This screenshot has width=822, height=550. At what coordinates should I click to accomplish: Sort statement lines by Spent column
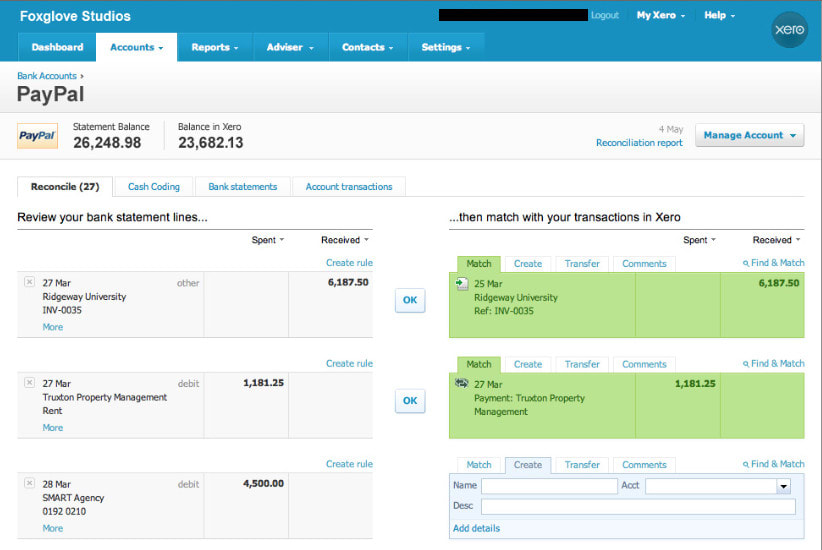pyautogui.click(x=267, y=240)
